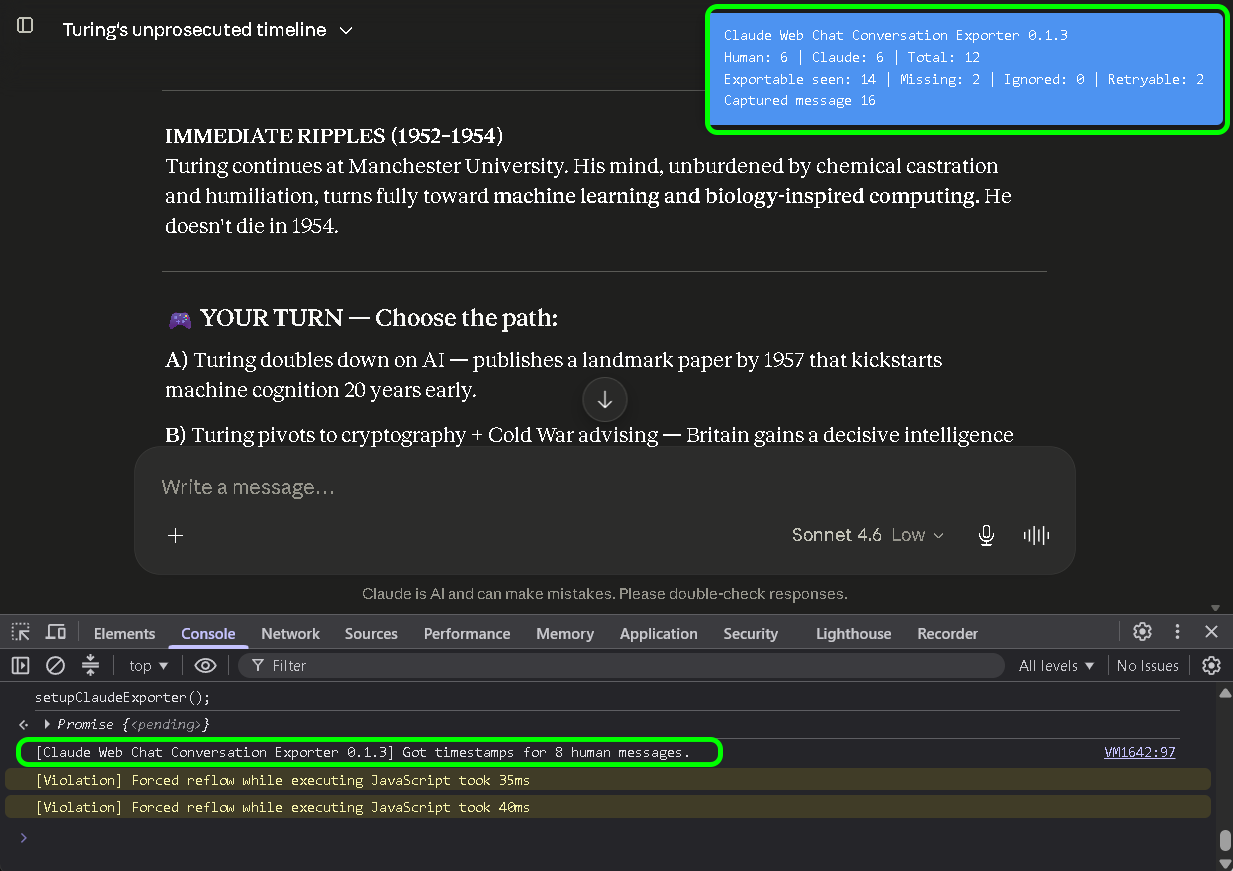Screen dimensions: 1233x871
Task: Open the Recorder tab
Action: (x=947, y=633)
